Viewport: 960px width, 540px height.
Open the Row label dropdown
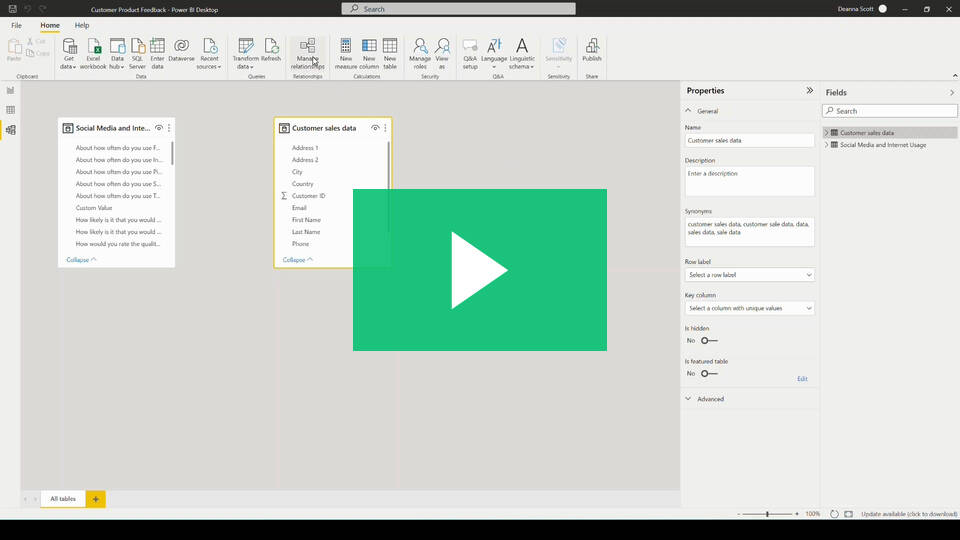[x=749, y=275]
